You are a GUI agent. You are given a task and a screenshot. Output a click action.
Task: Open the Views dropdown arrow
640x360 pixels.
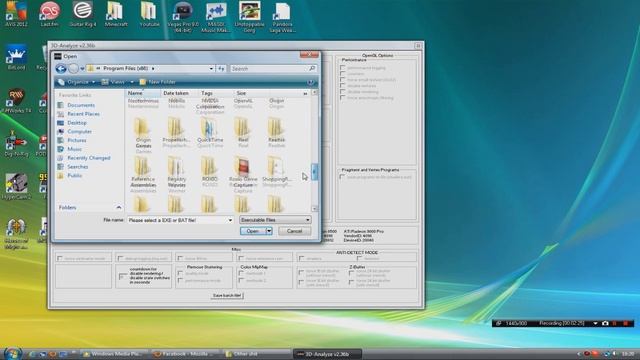tap(131, 82)
